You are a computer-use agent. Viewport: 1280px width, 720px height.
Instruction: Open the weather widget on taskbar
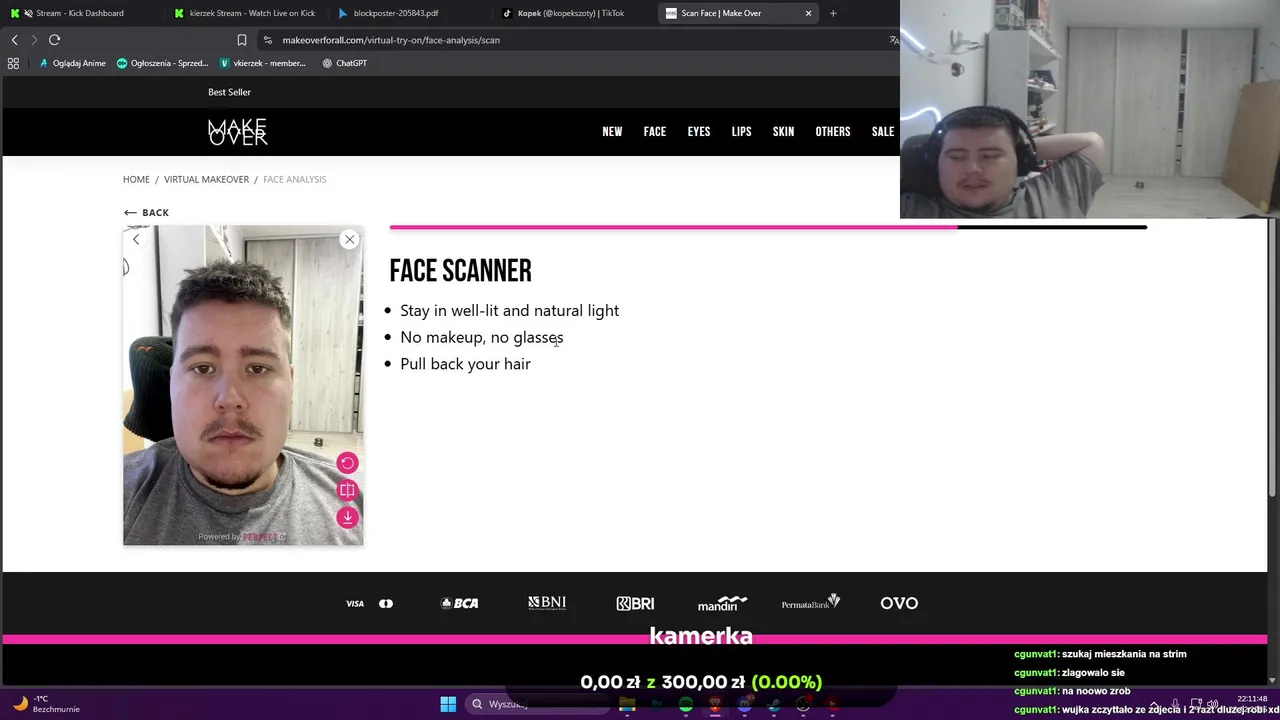pos(48,704)
